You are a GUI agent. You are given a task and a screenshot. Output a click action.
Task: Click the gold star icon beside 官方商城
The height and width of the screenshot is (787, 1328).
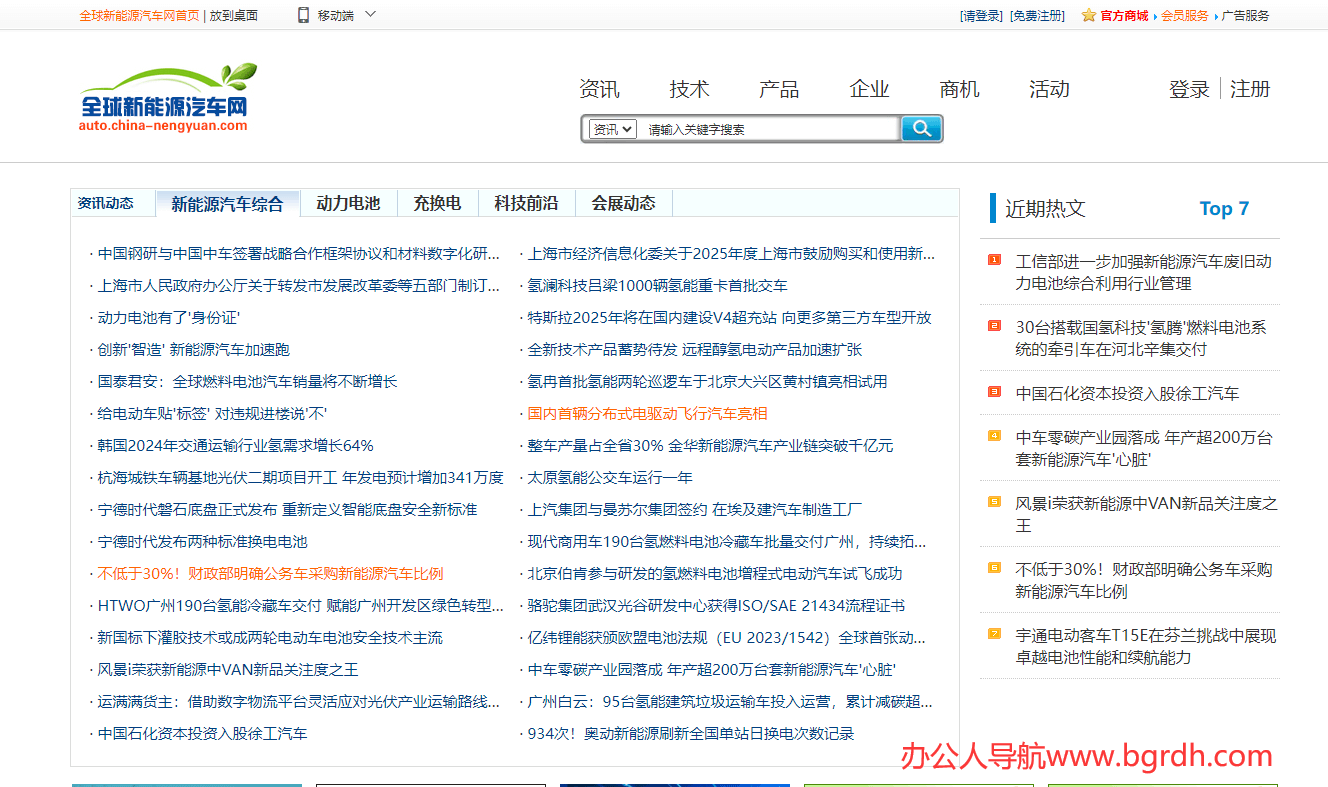coord(1088,15)
